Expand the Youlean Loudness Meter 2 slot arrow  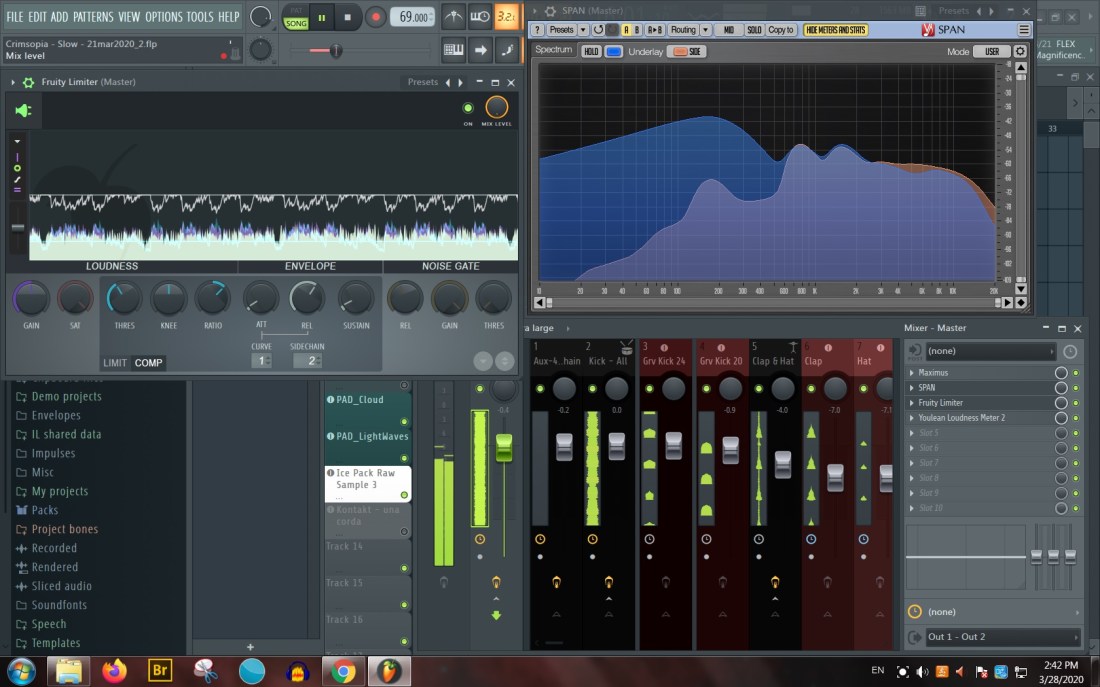911,418
